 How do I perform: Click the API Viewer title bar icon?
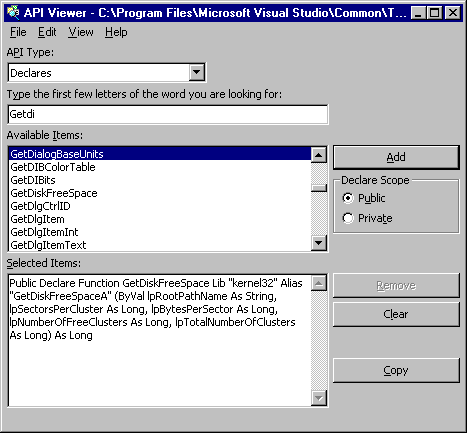(x=13, y=13)
